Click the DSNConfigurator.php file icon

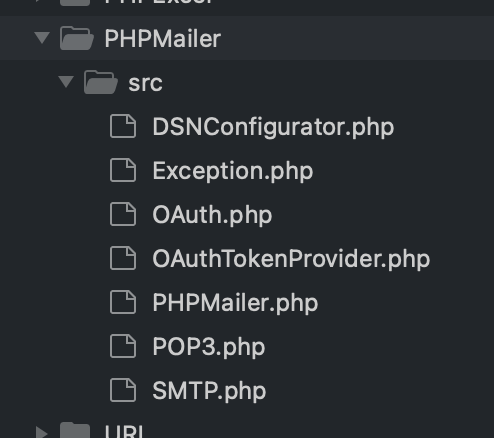click(x=123, y=126)
